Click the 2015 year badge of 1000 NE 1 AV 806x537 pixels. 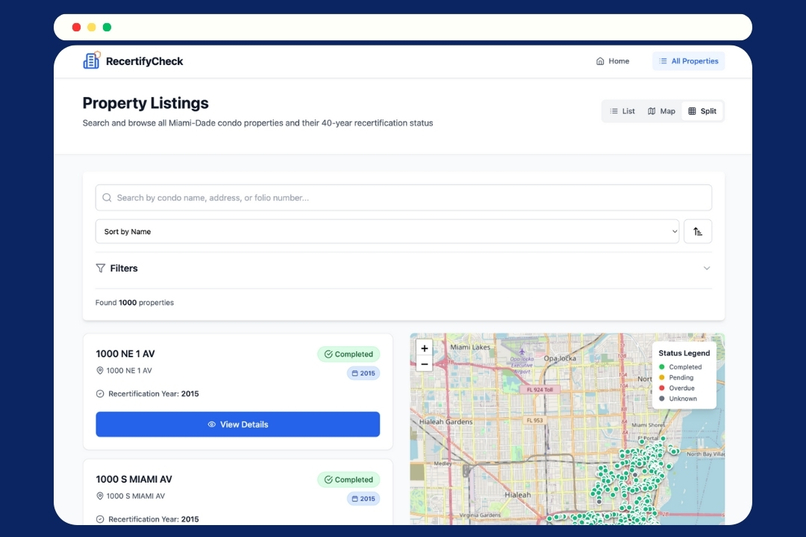(x=363, y=373)
